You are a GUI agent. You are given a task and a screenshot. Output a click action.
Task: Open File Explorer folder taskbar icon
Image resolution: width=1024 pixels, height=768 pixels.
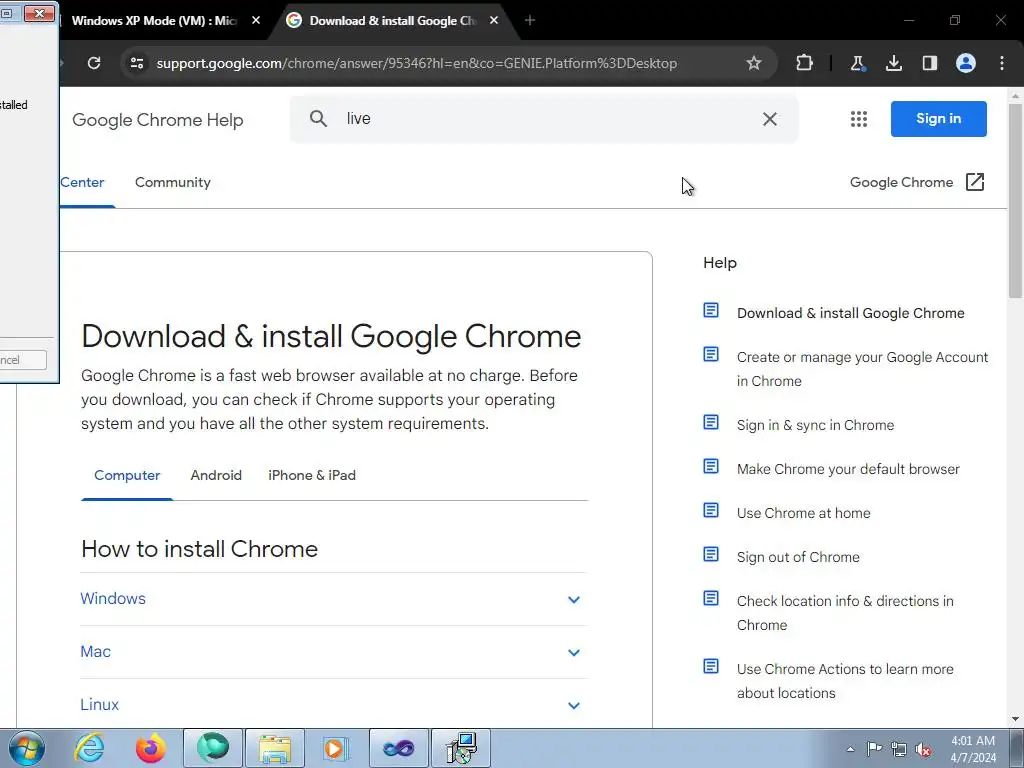(275, 748)
